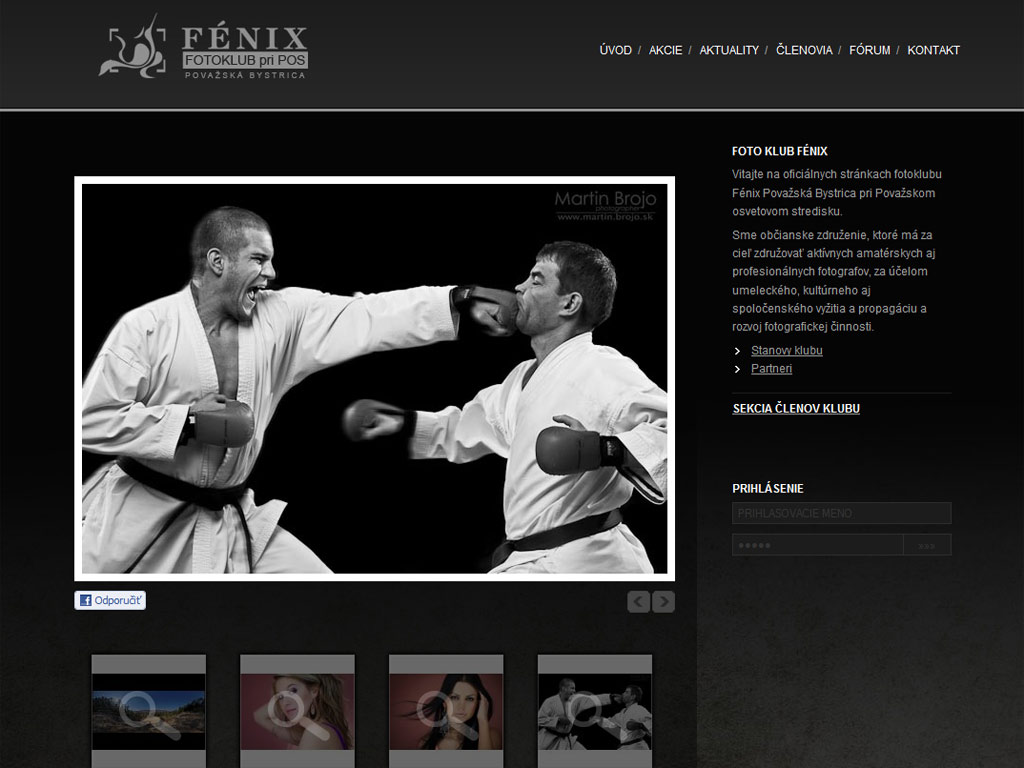Click the chevron beside Stanovy klubu
Viewport: 1024px width, 768px height.
click(x=737, y=351)
